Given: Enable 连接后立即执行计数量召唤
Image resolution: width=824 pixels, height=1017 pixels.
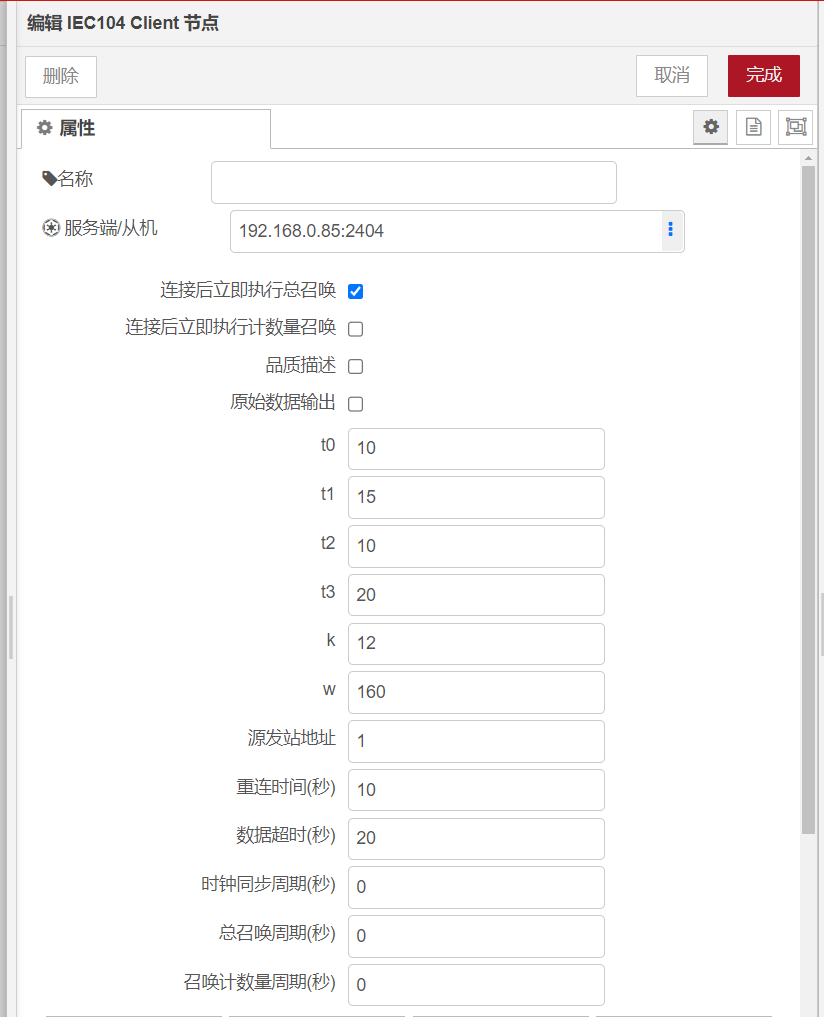Looking at the screenshot, I should point(355,328).
